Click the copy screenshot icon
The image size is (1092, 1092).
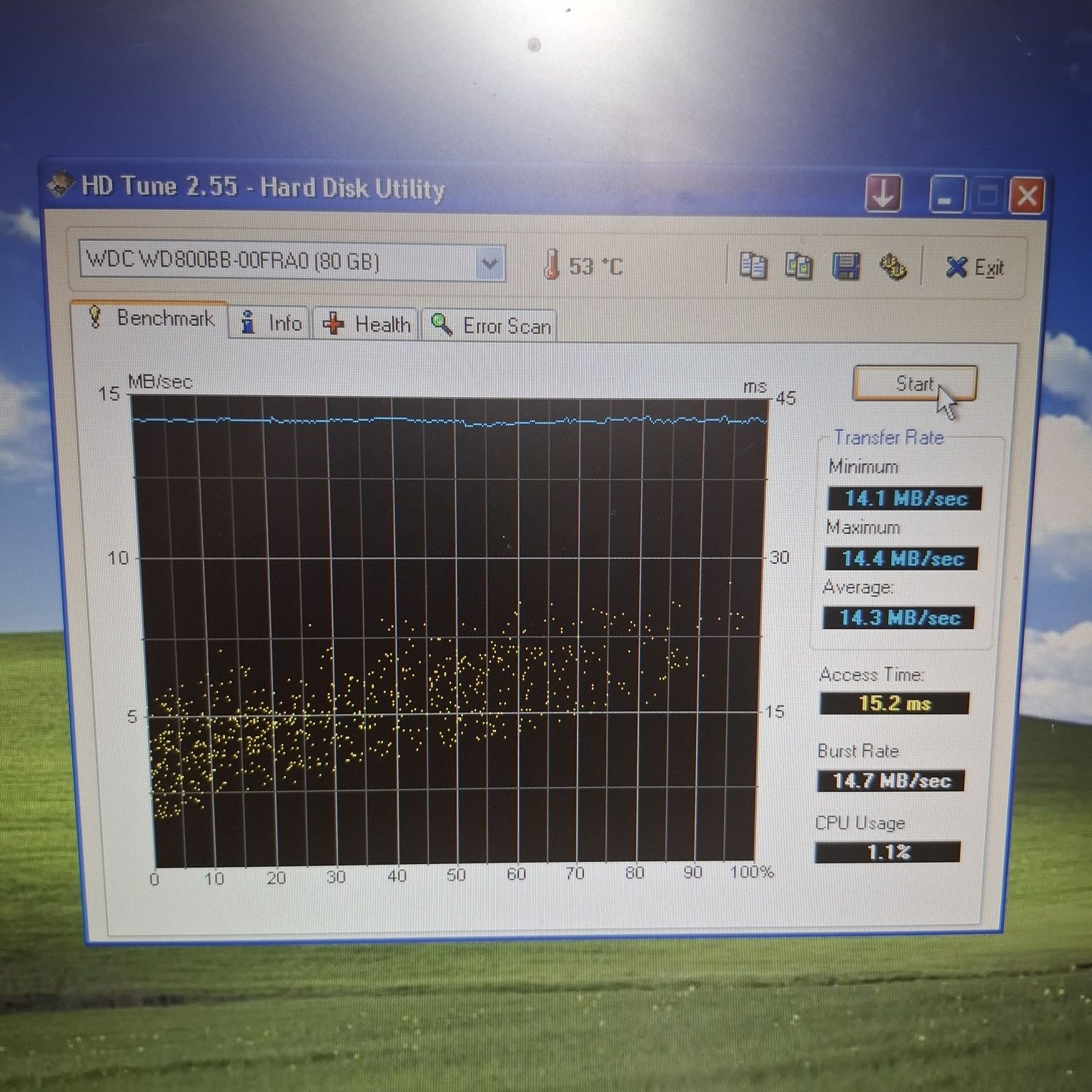click(x=798, y=266)
